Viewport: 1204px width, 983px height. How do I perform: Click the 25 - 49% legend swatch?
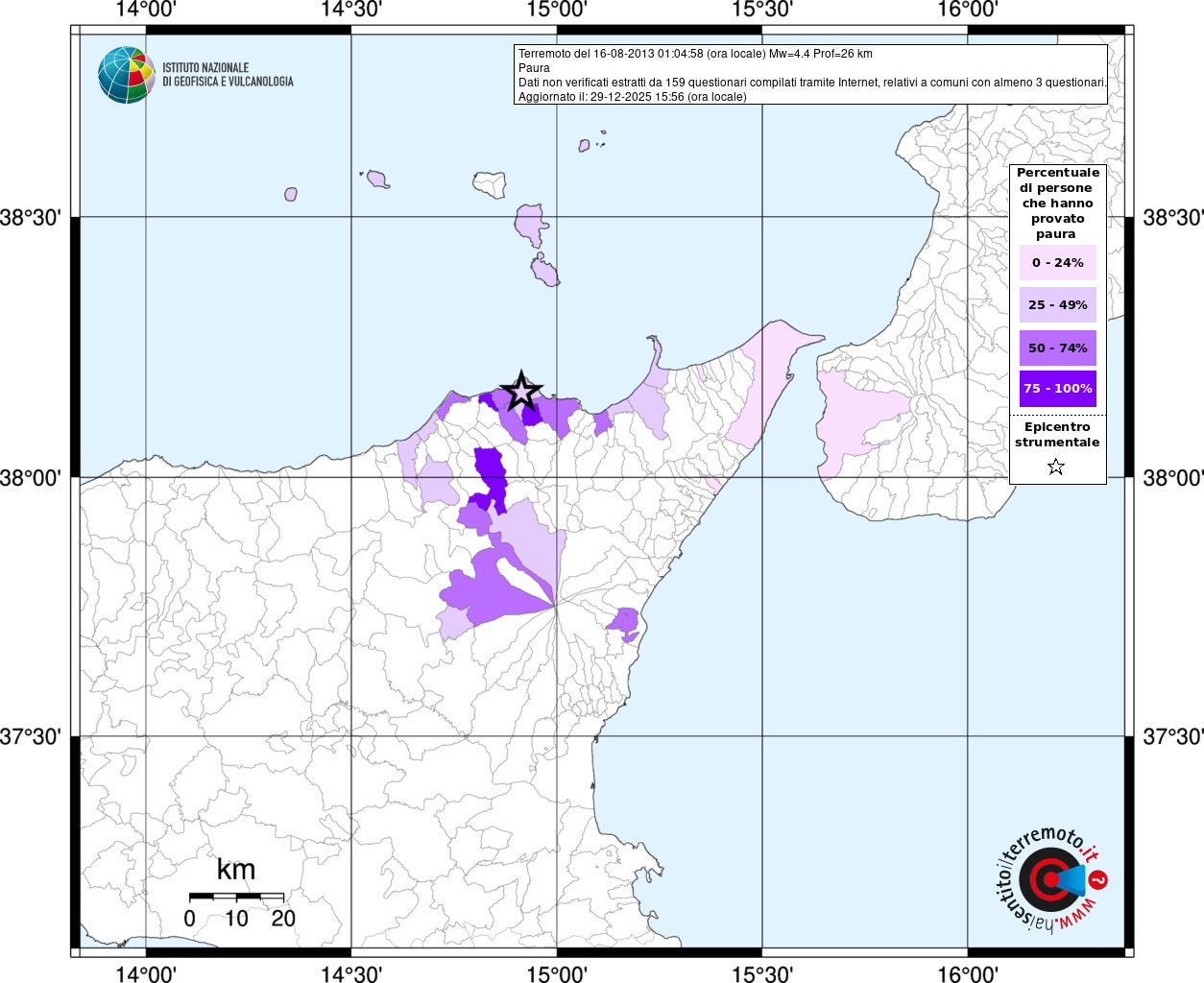[x=1057, y=305]
